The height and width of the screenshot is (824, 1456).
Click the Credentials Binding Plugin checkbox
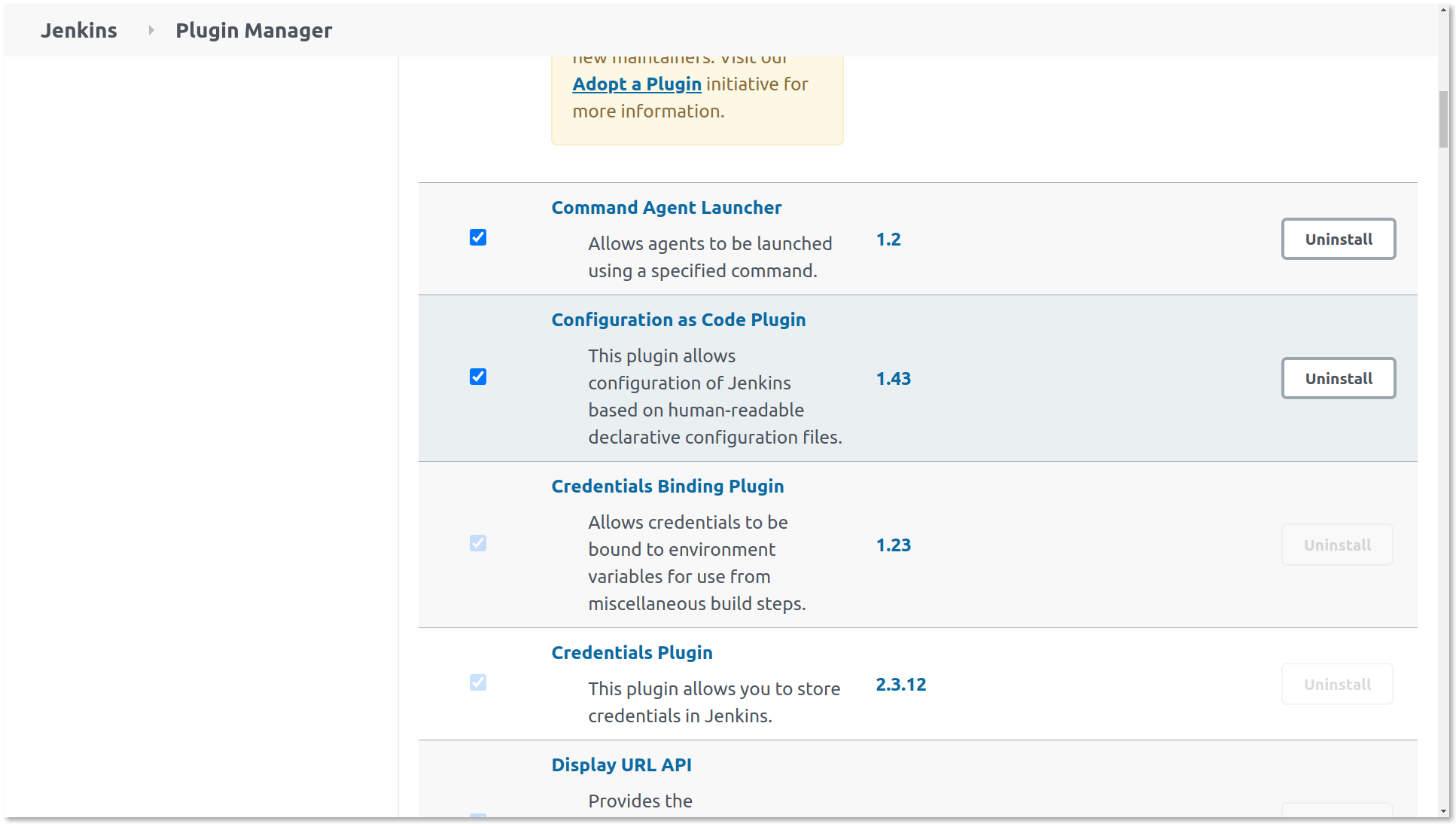(x=478, y=543)
